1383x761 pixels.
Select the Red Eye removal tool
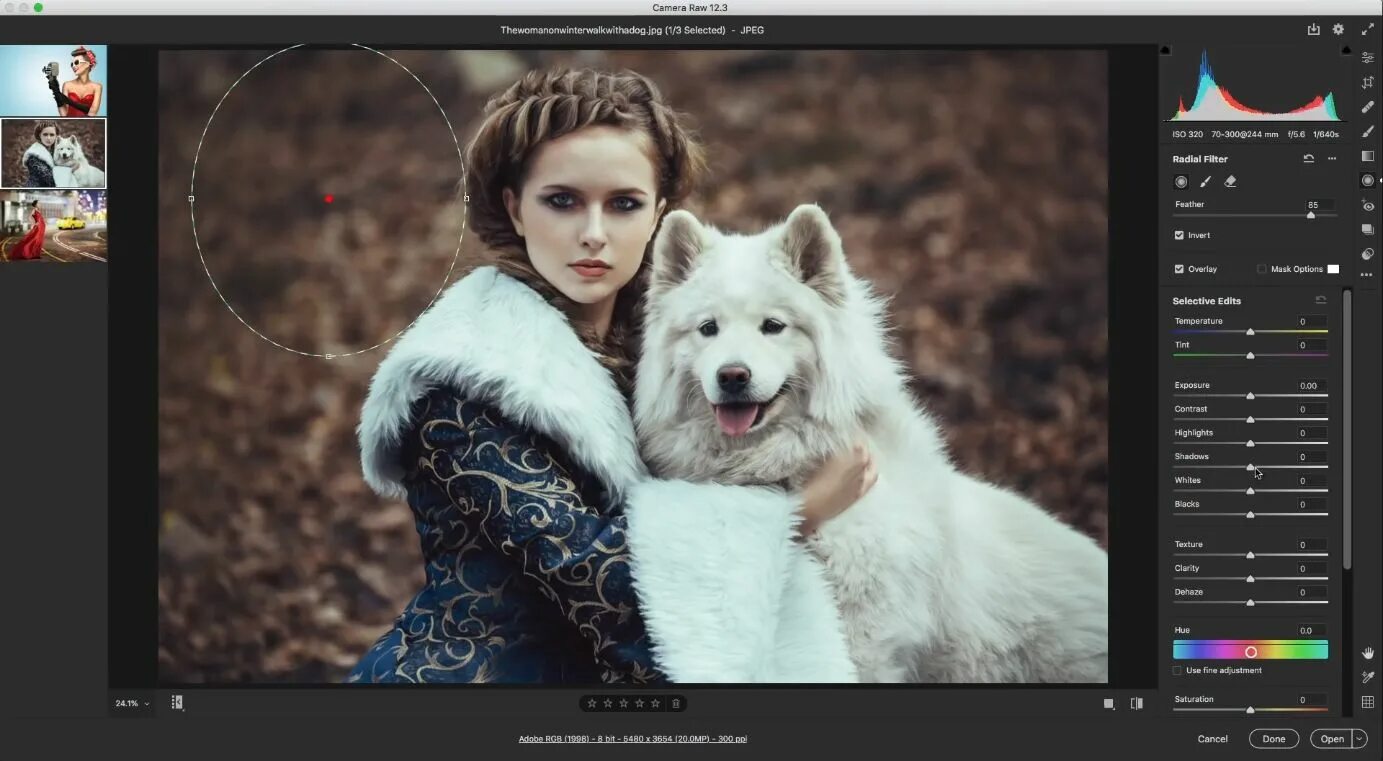(x=1368, y=205)
